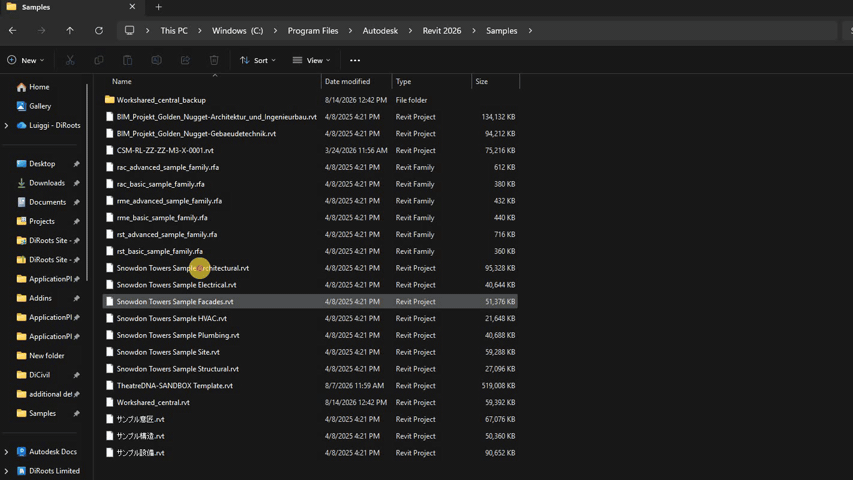Select rst_basic_sample_family.rfa file

[310, 251]
